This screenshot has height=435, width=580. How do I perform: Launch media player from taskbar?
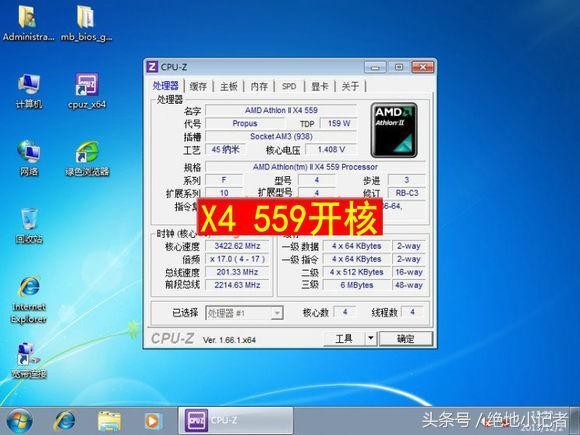click(x=152, y=421)
